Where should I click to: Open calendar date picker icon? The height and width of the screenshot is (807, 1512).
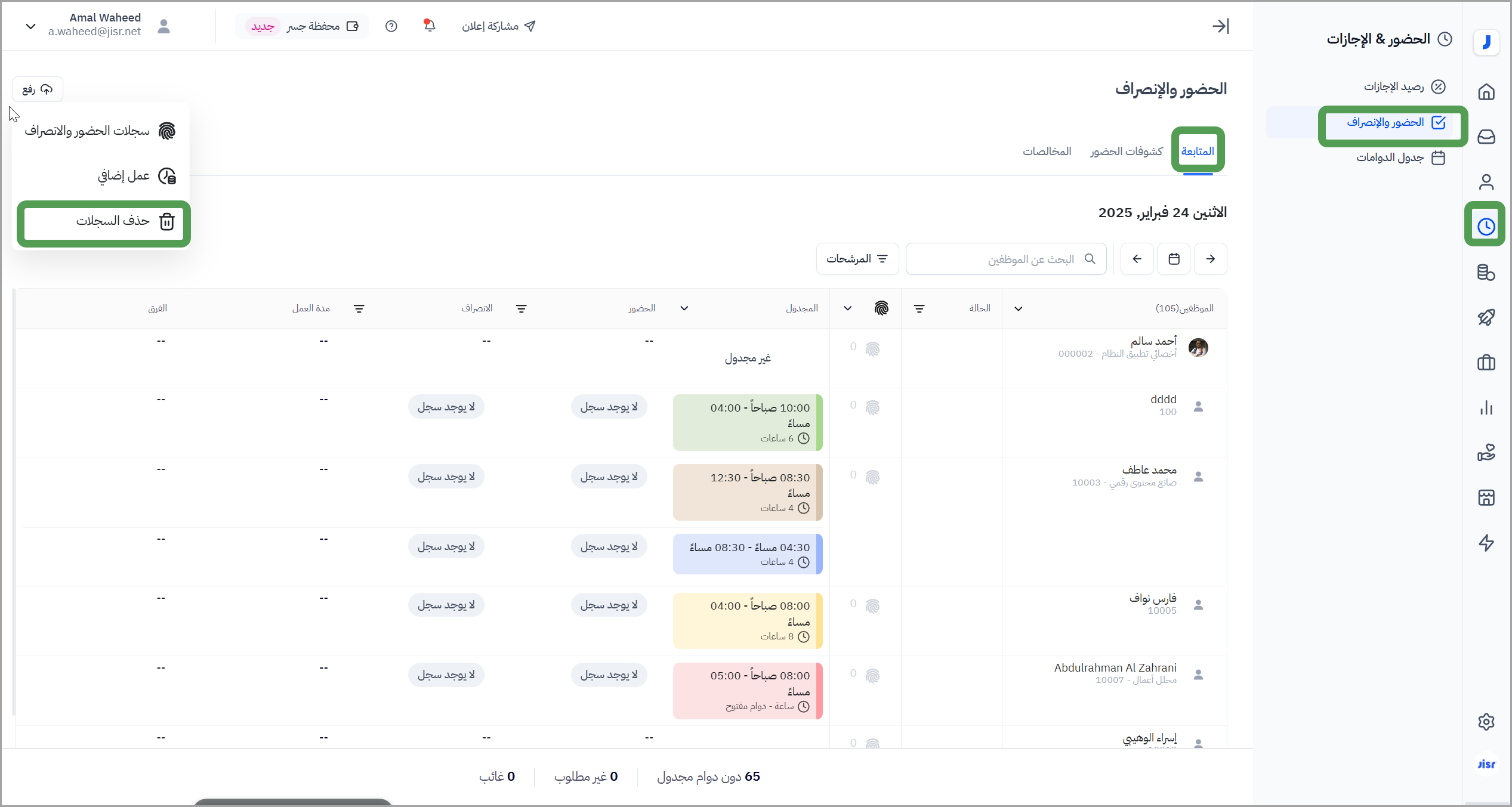click(x=1173, y=258)
